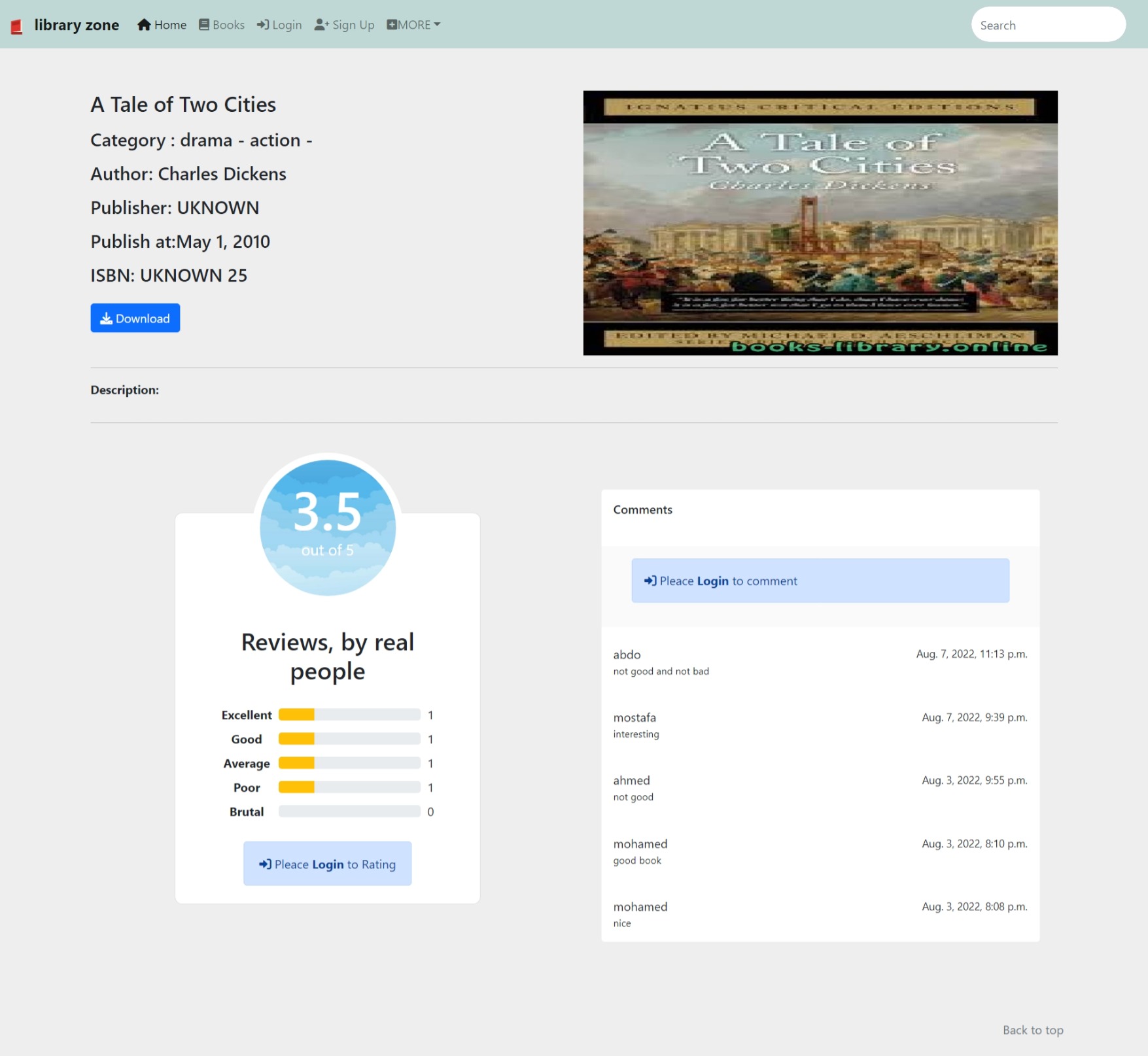The width and height of the screenshot is (1148, 1056).
Task: Click the Pleace Login to Rating button
Action: (x=327, y=863)
